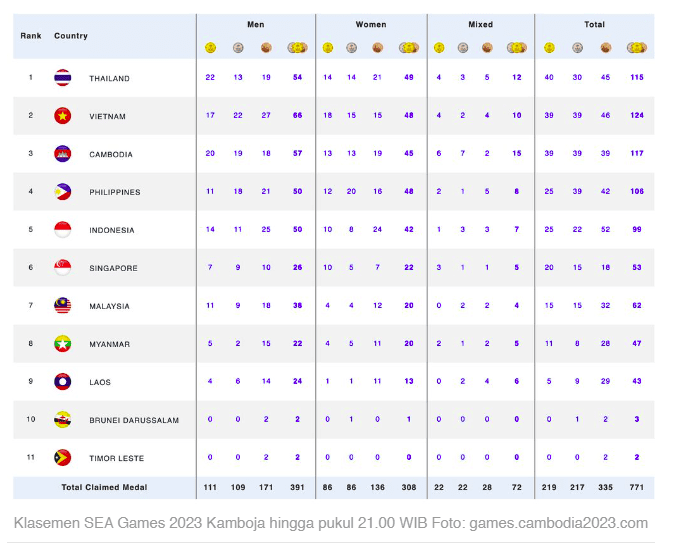Screen dimensions: 676x552
Task: Click the MYANMAR country name
Action: point(110,344)
